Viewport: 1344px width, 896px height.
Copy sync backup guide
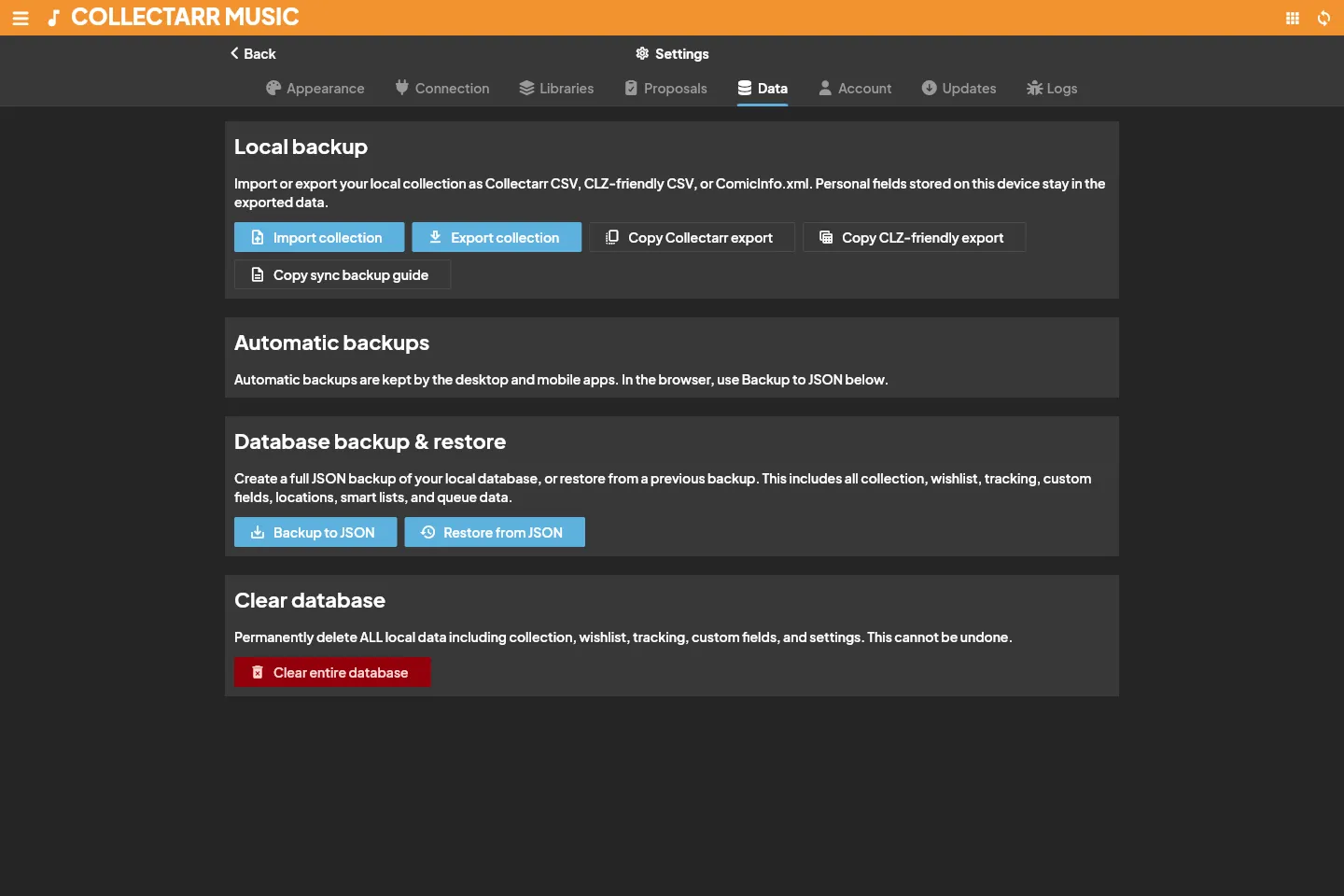(x=343, y=274)
